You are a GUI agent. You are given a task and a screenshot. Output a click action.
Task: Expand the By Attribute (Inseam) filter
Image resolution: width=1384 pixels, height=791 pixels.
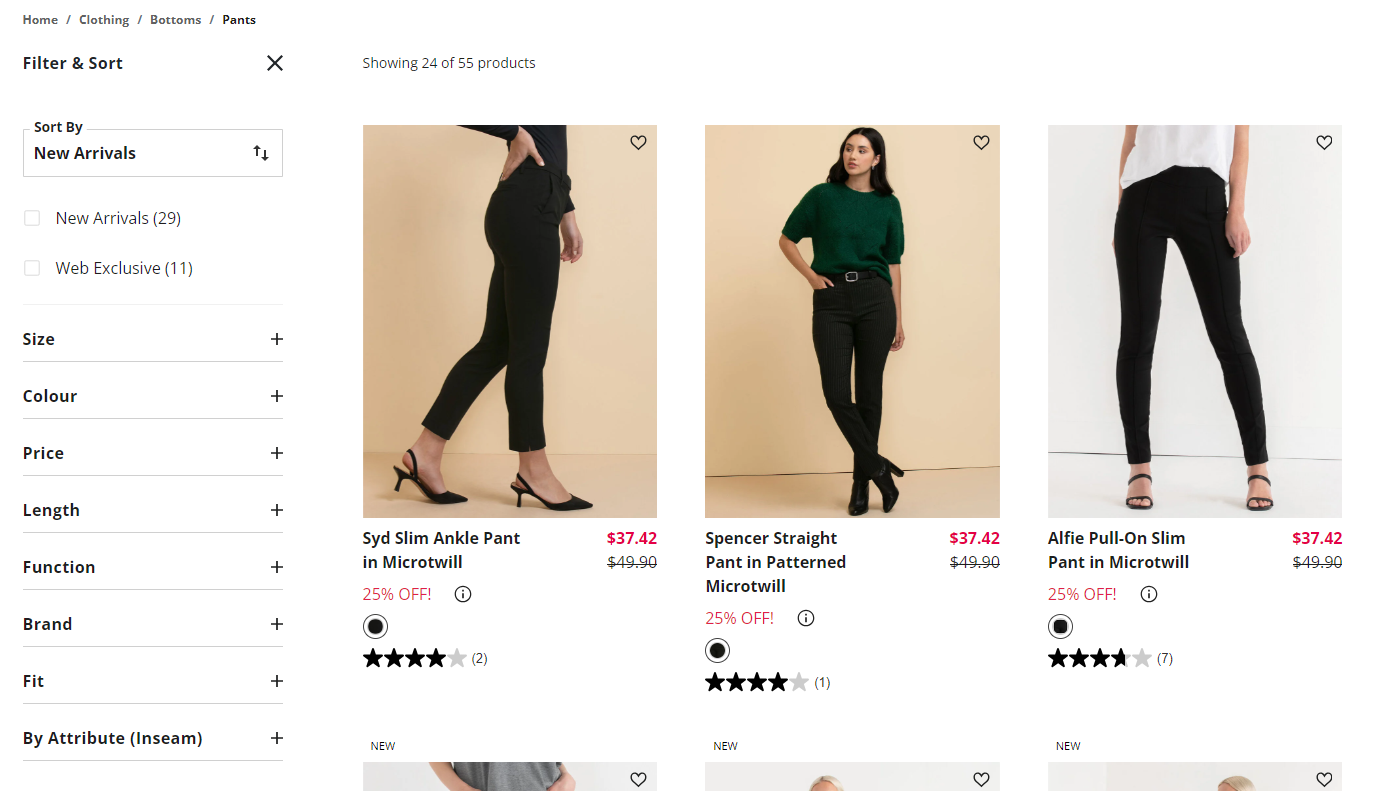coord(277,738)
